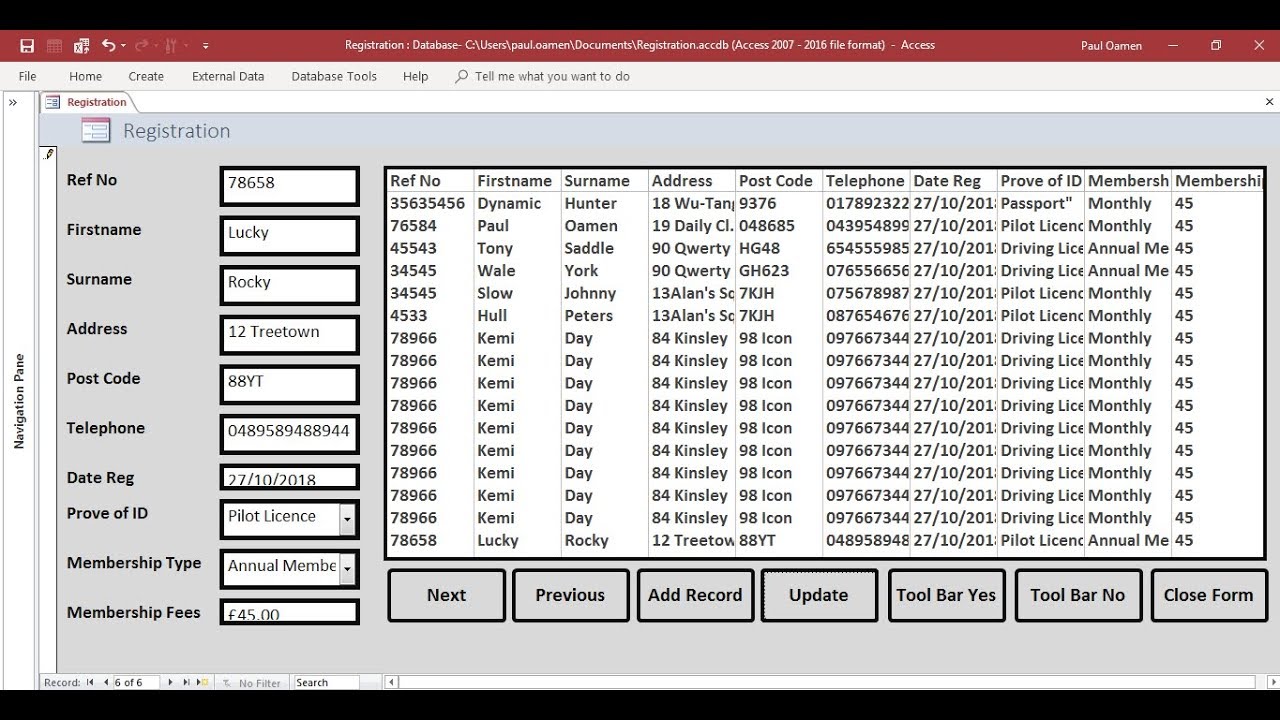Screen dimensions: 1280x720
Task: Select the list row with Ref No 35635456
Action: pyautogui.click(x=825, y=203)
